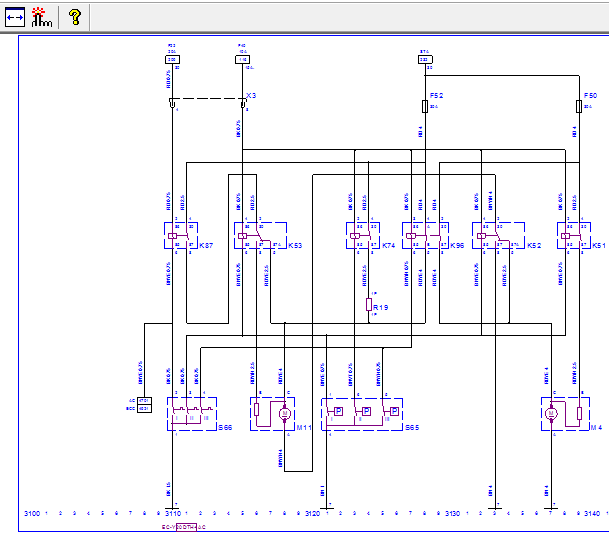Click the ground symbol under S66
The width and height of the screenshot is (609, 540).
pyautogui.click(x=172, y=508)
